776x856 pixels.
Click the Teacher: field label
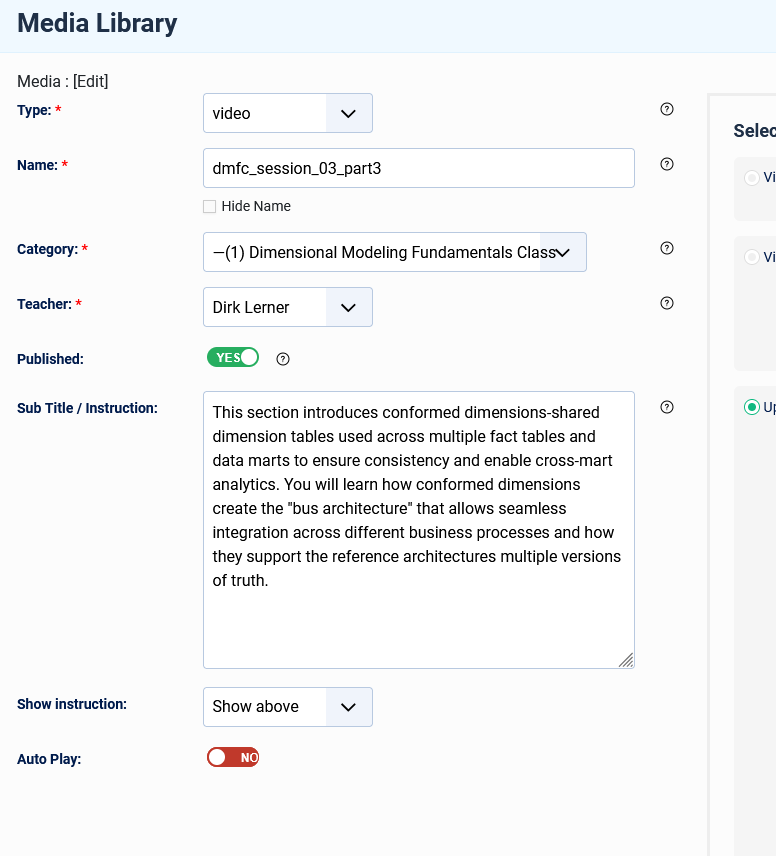click(x=44, y=304)
